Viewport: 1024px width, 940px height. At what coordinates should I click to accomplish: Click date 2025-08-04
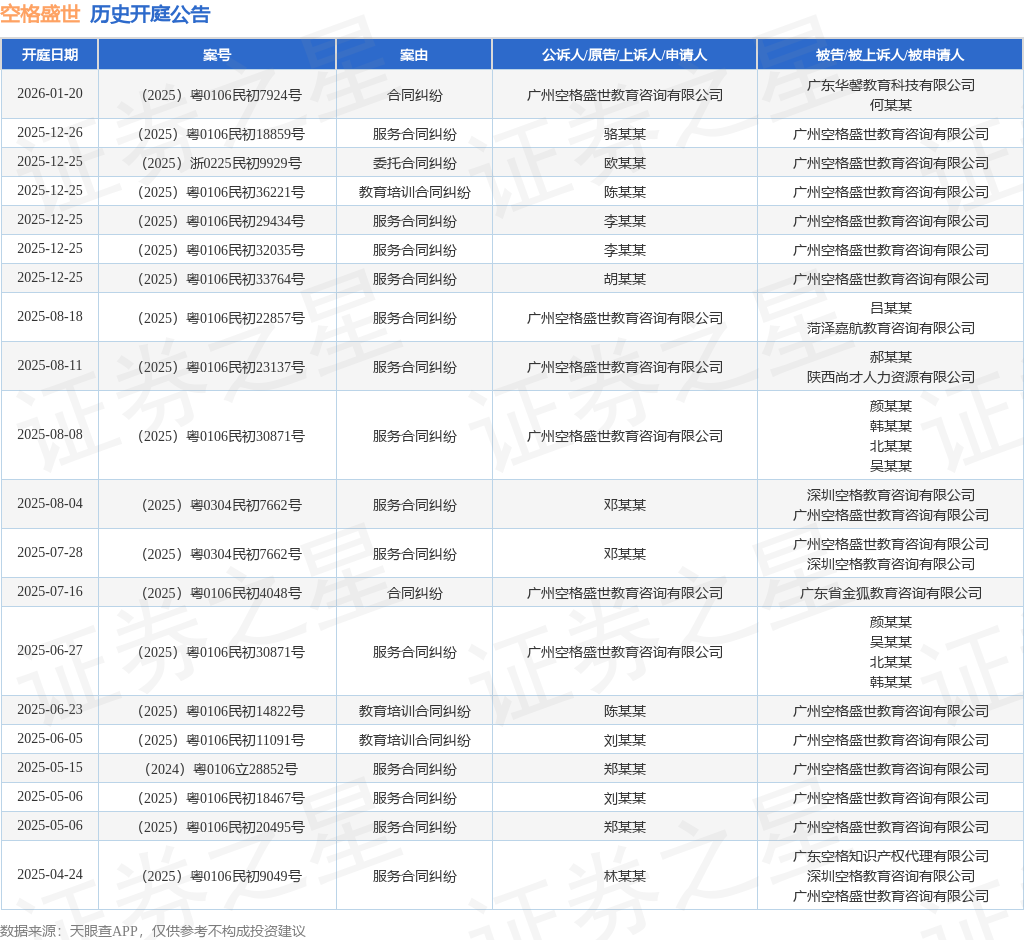50,504
